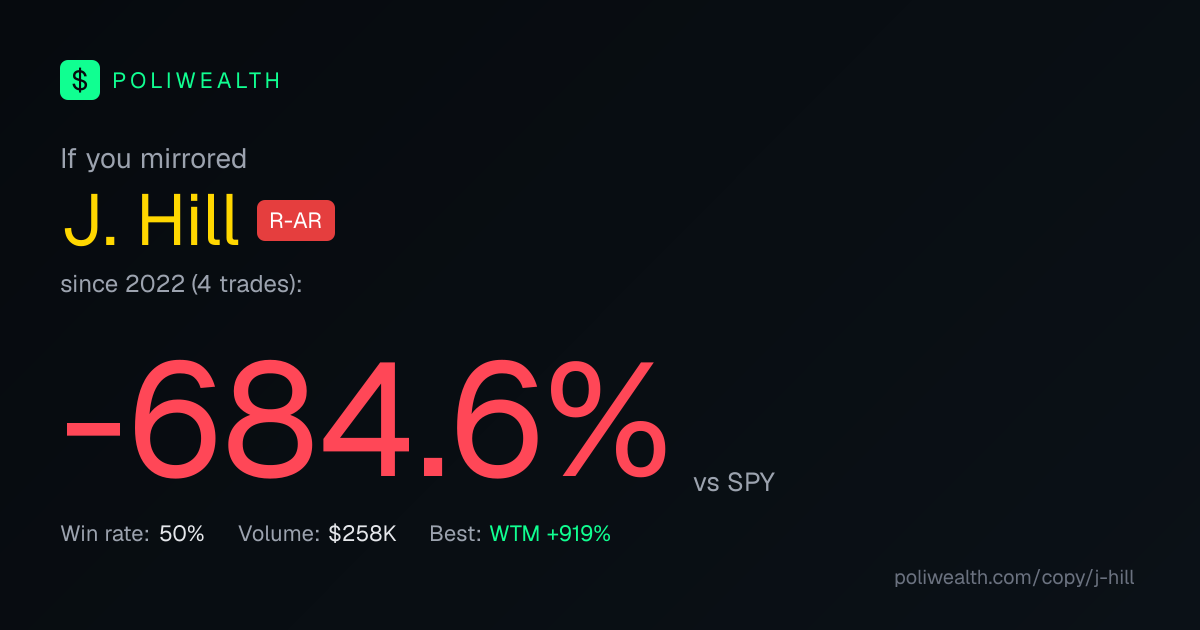Click the 'Volume:' label
This screenshot has width=1200, height=630.
(x=279, y=534)
